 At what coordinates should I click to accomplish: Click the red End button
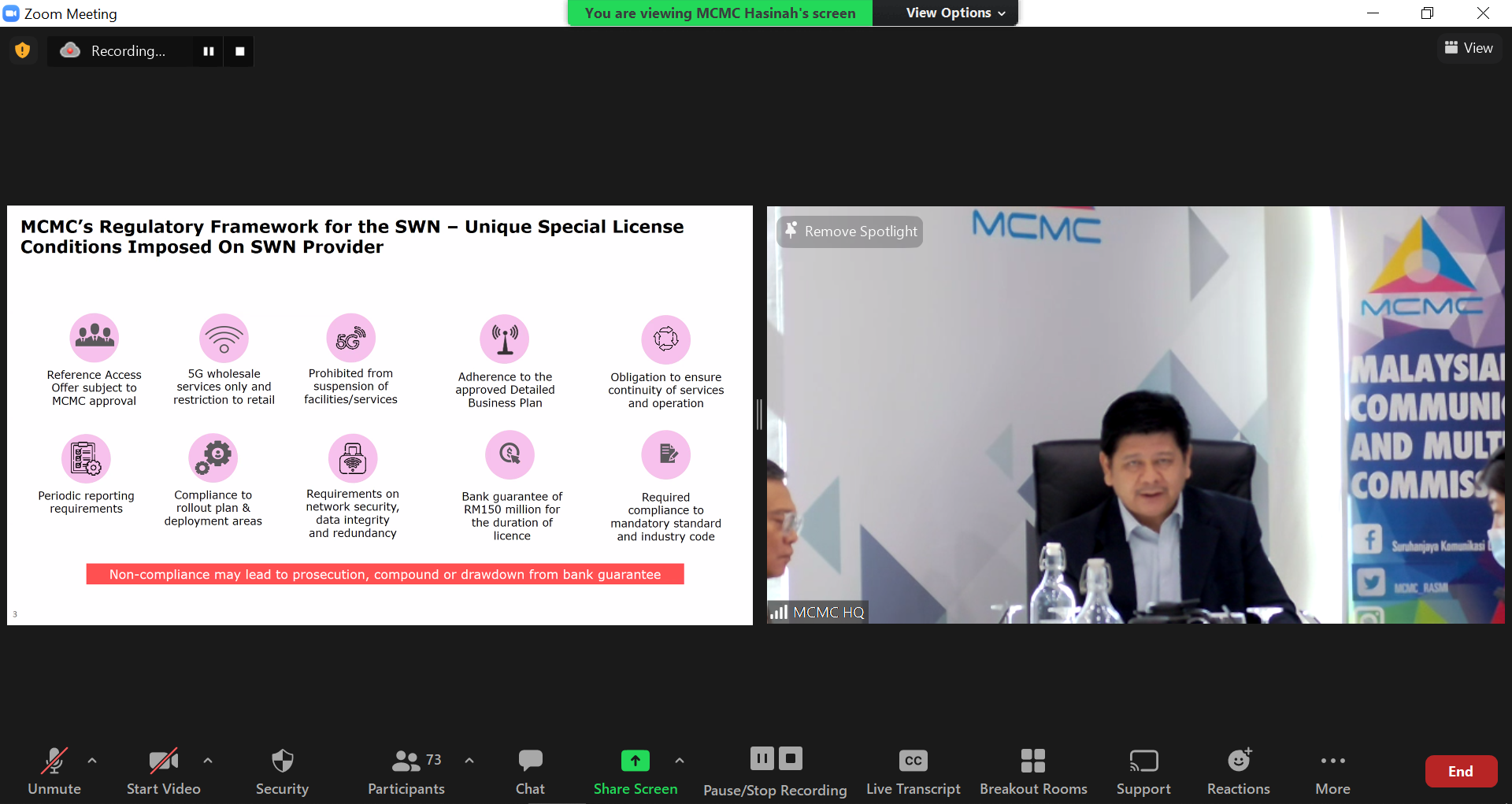point(1460,772)
